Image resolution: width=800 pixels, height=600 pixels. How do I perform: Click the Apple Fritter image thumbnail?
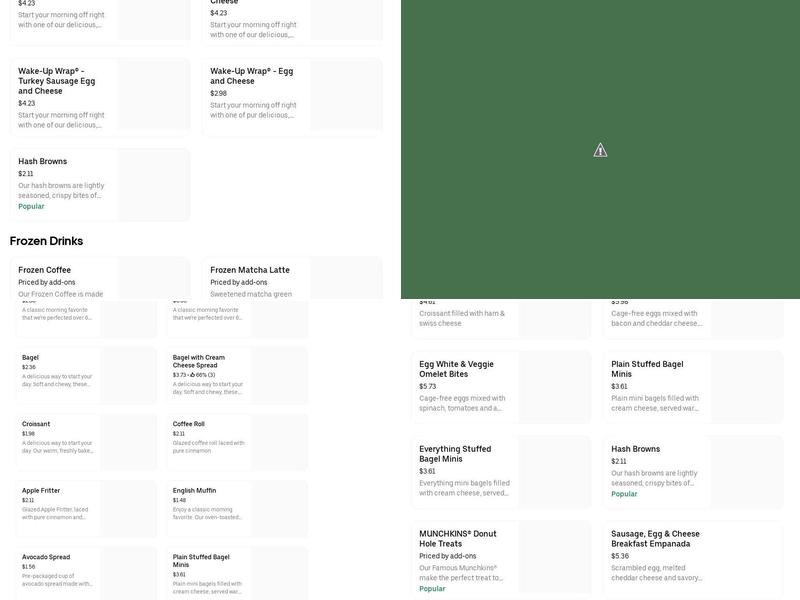(x=128, y=508)
